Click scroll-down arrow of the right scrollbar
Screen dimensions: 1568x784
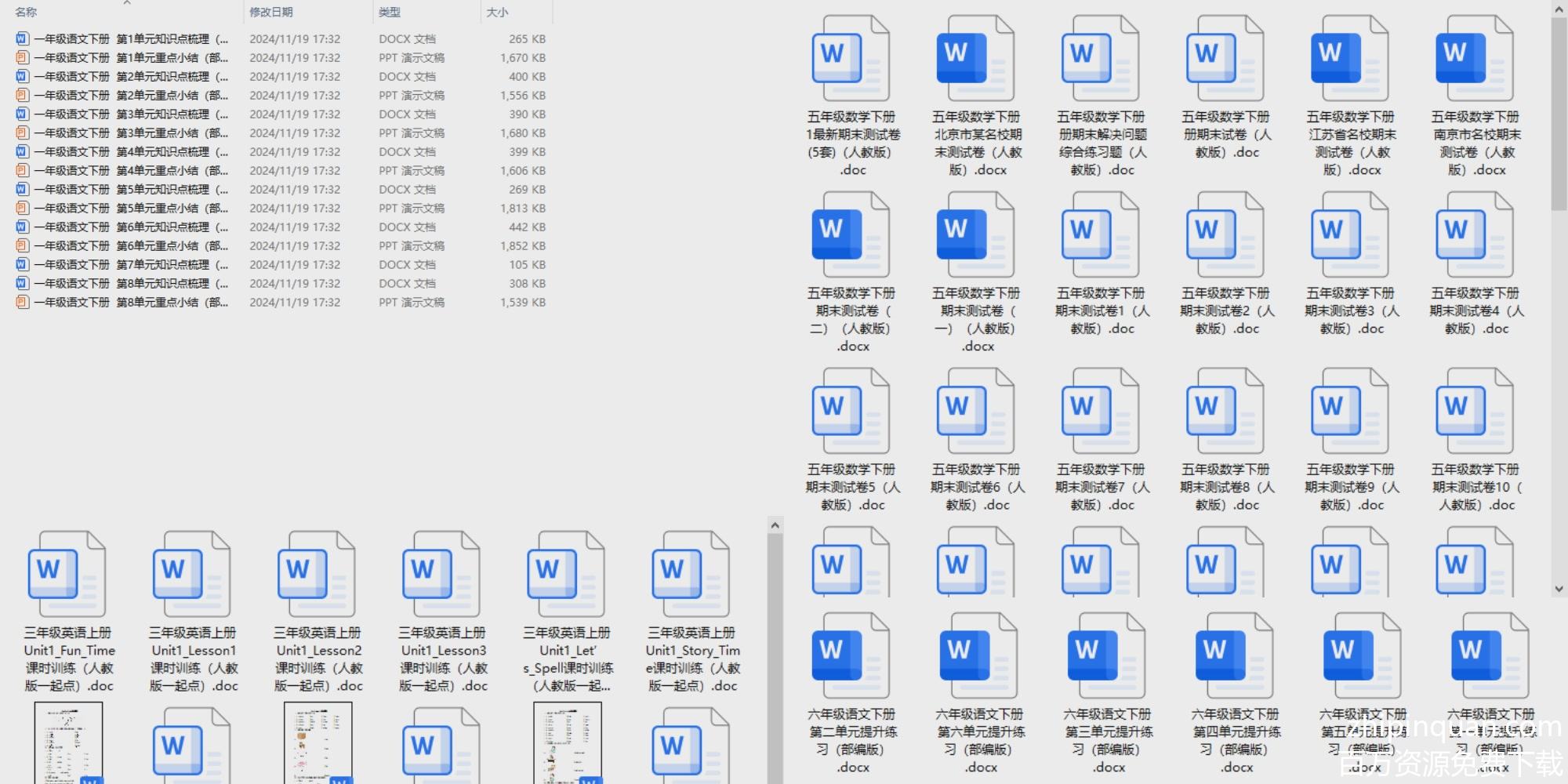1559,589
